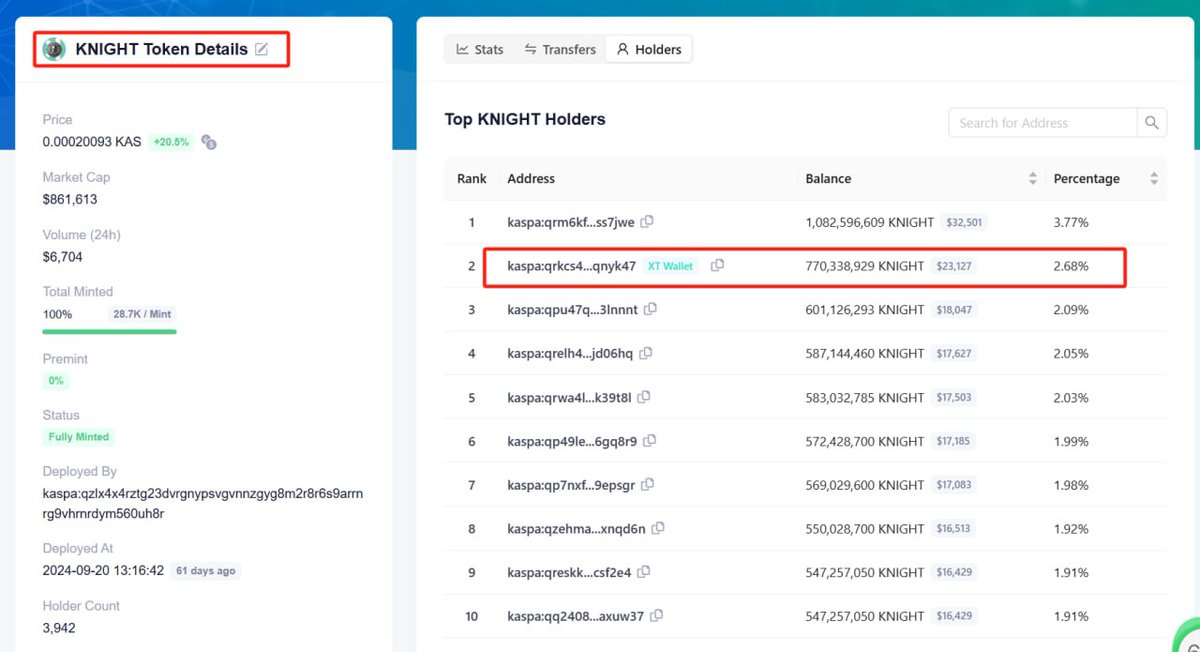
Task: Click the Rank column header
Action: pyautogui.click(x=472, y=179)
